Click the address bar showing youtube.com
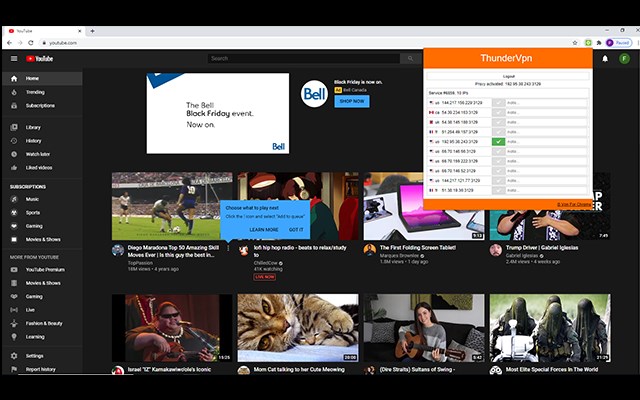Viewport: 640px width, 400px height. [302, 42]
